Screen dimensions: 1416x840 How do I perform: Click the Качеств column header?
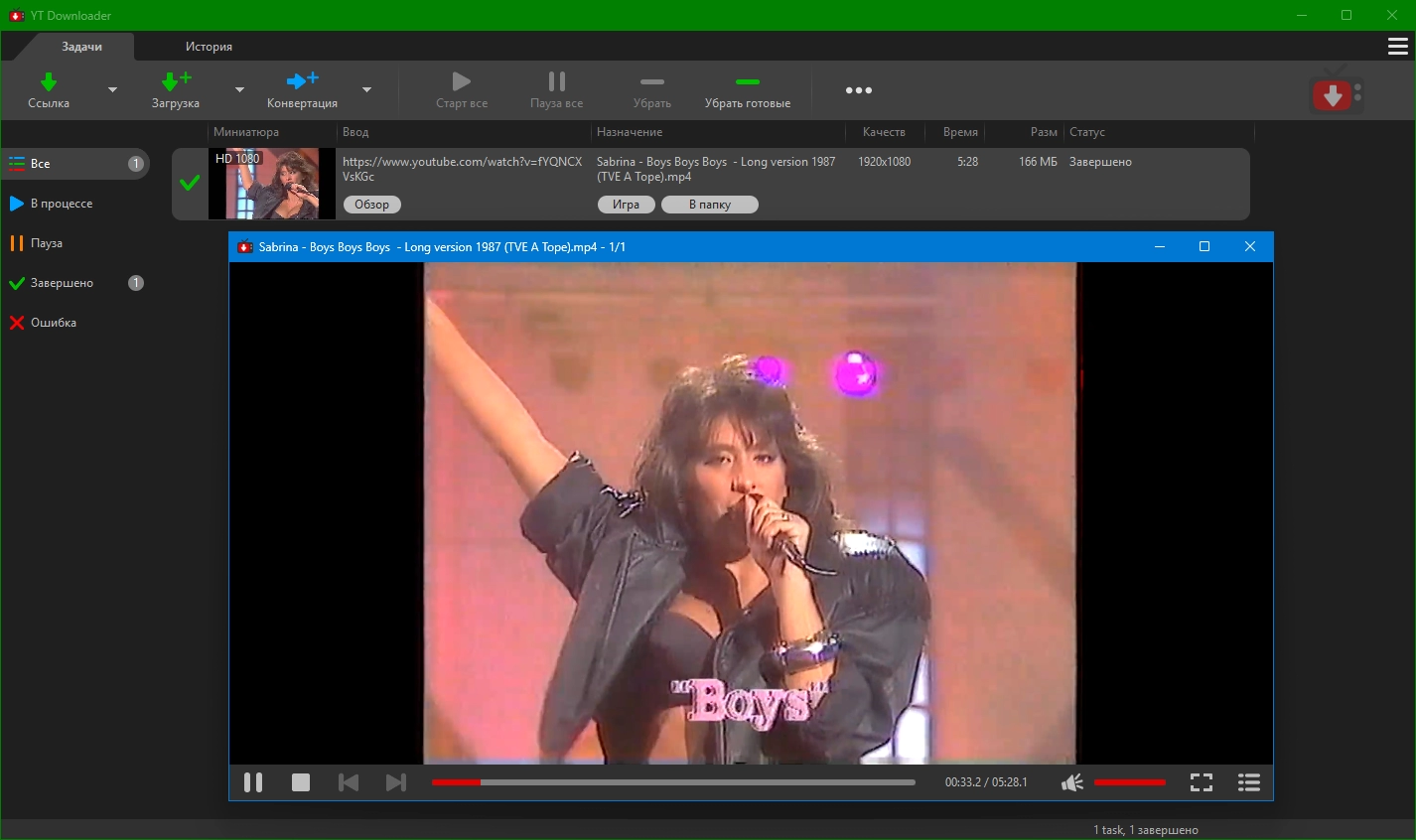tap(884, 132)
